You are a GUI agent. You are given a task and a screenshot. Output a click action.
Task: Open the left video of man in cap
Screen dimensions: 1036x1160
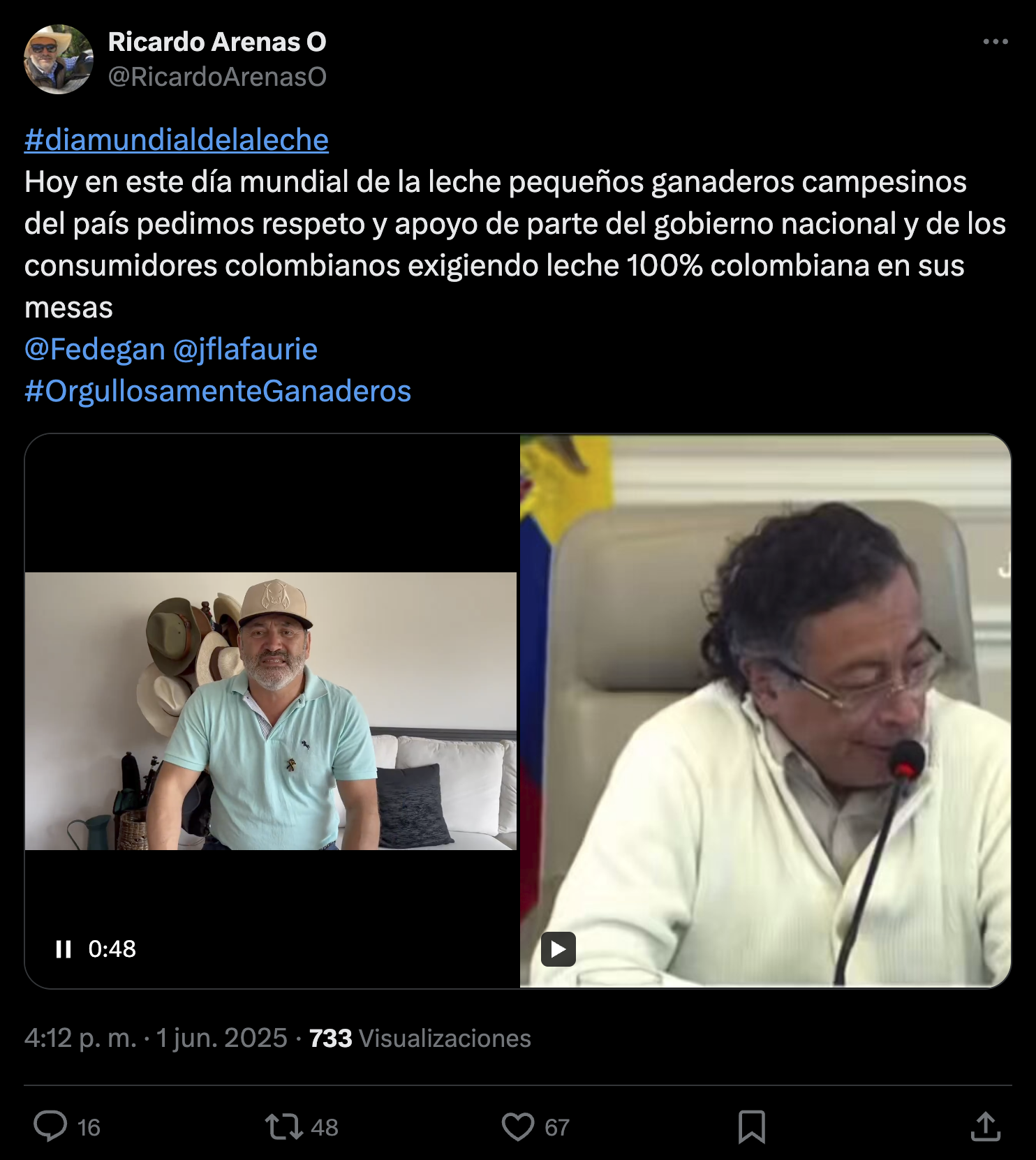(271, 711)
